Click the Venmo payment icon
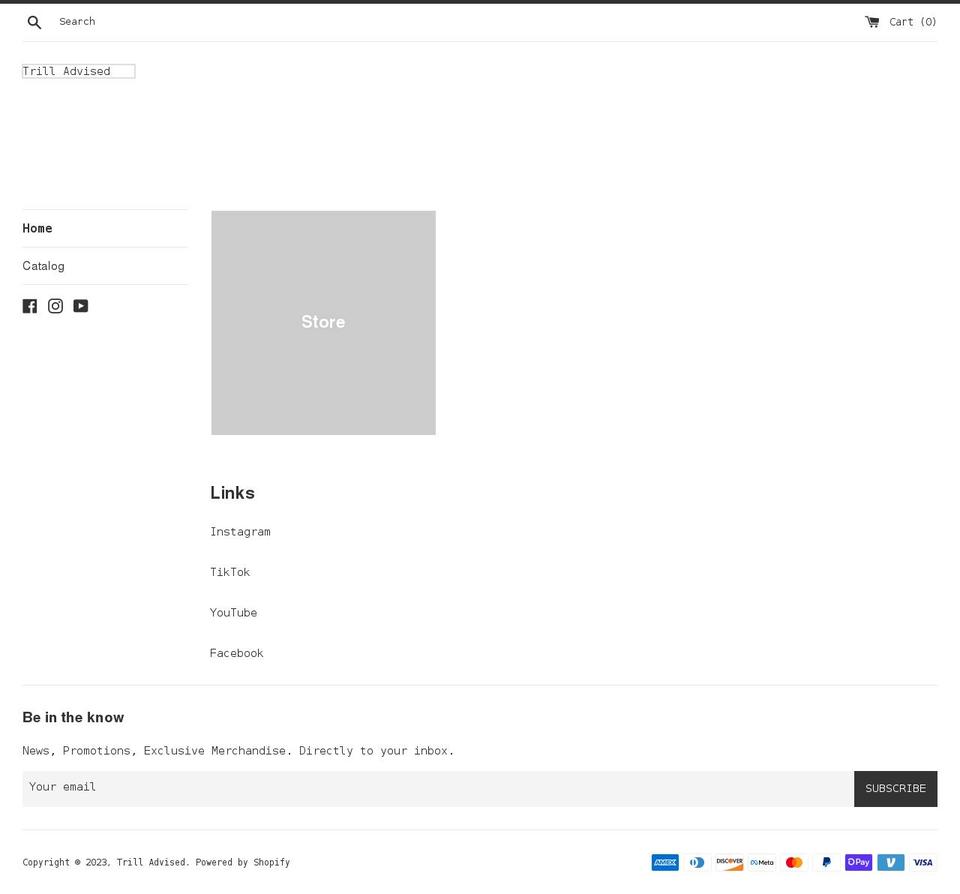The width and height of the screenshot is (960, 894). pos(891,862)
